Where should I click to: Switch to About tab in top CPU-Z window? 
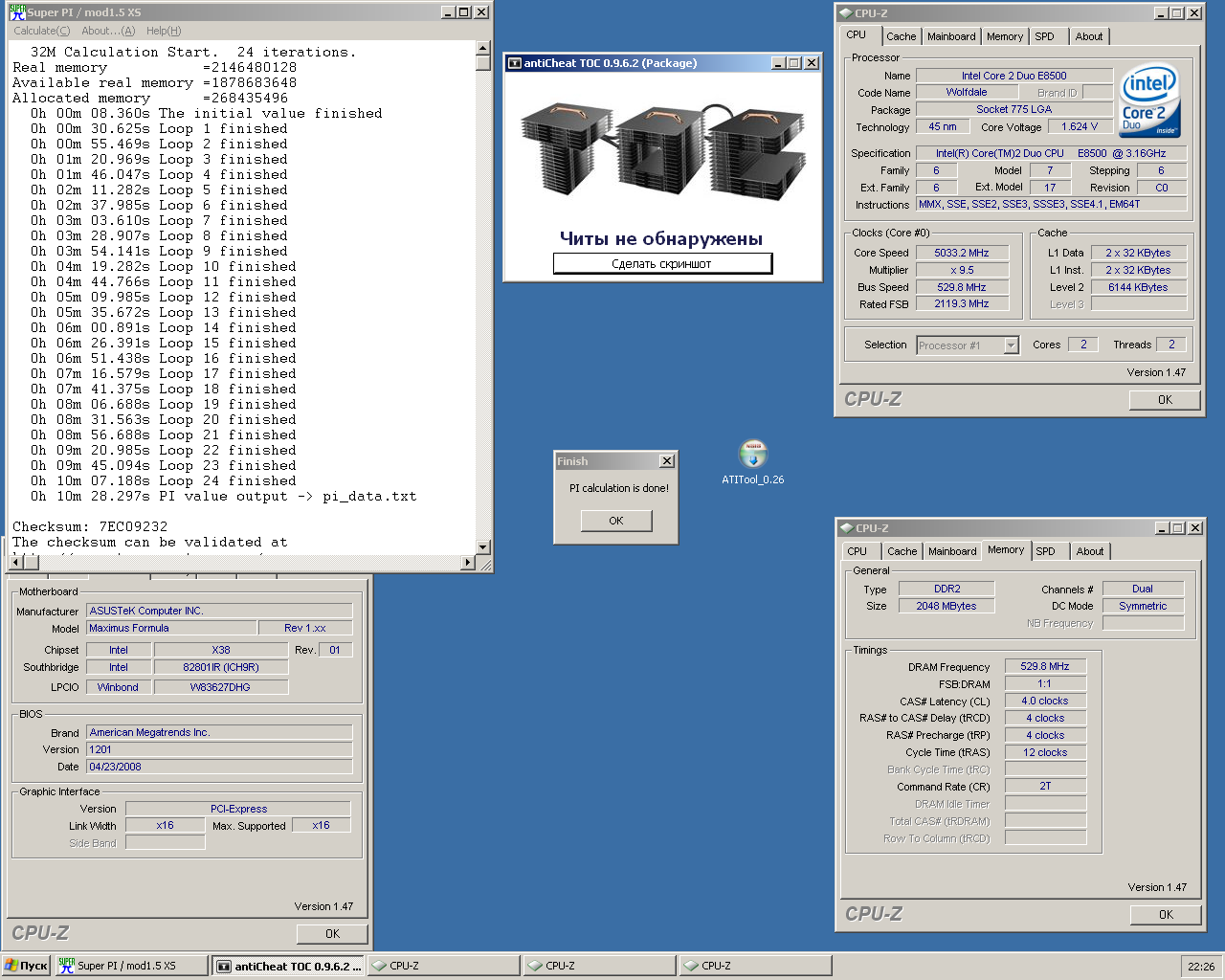click(1089, 36)
